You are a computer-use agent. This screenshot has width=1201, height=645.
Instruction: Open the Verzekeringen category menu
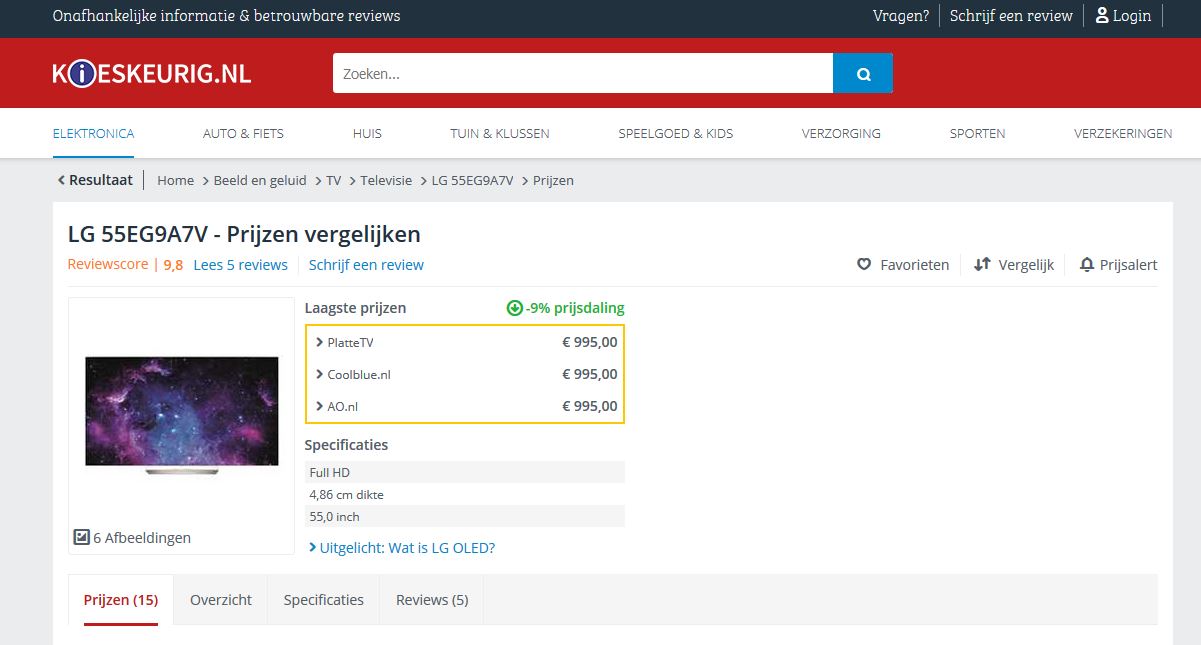click(1123, 133)
